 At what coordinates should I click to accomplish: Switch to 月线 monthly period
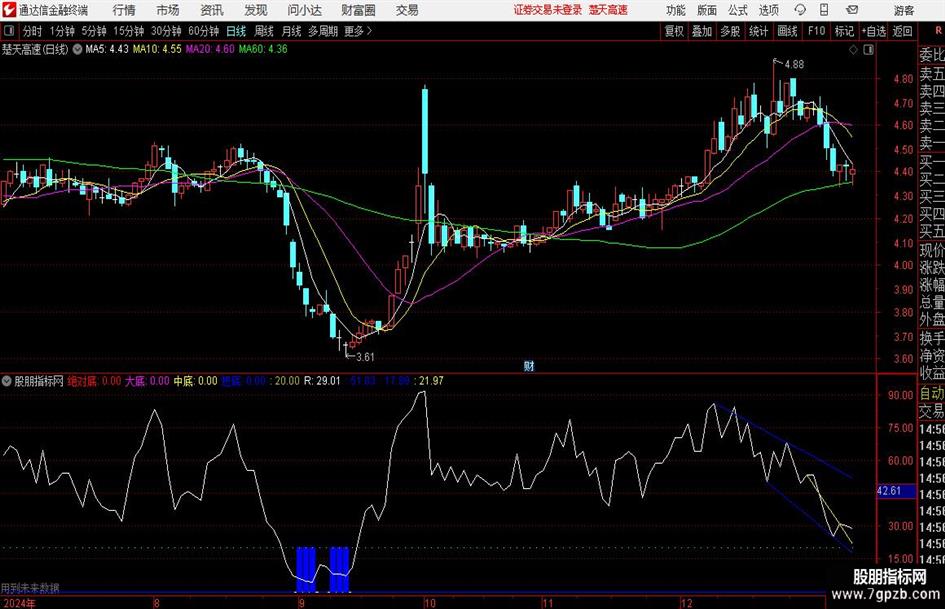tap(292, 31)
